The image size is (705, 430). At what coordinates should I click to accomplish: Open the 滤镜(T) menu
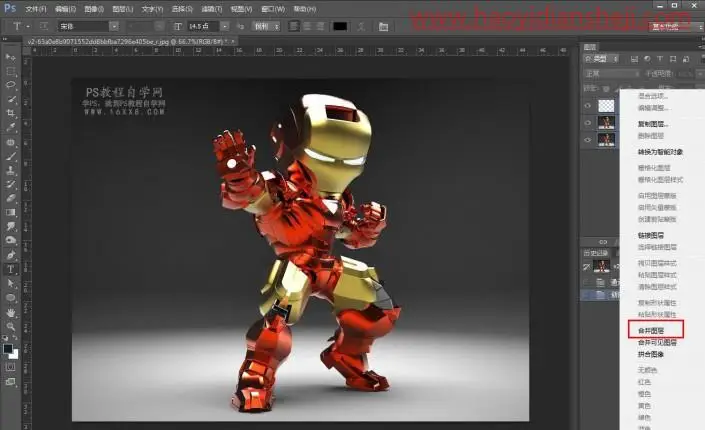click(211, 9)
